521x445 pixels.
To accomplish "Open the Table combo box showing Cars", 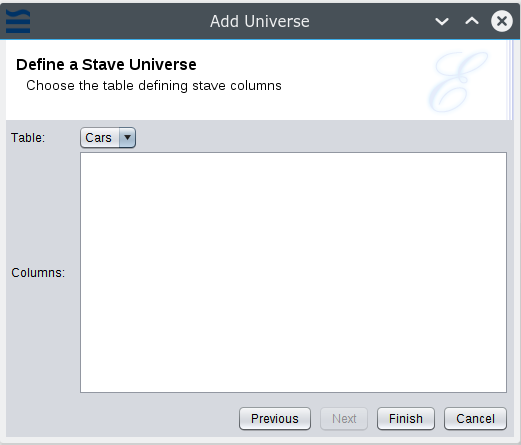I will click(108, 137).
